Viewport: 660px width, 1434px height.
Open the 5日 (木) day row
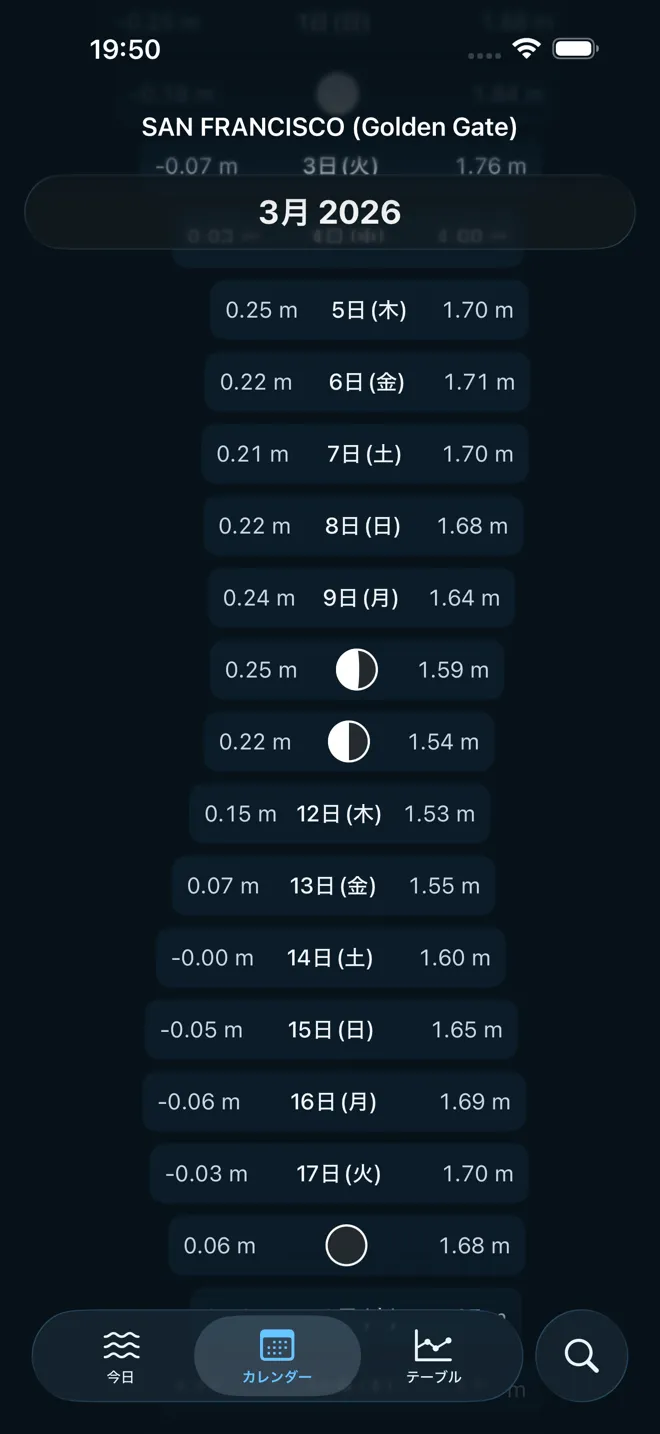tap(368, 310)
